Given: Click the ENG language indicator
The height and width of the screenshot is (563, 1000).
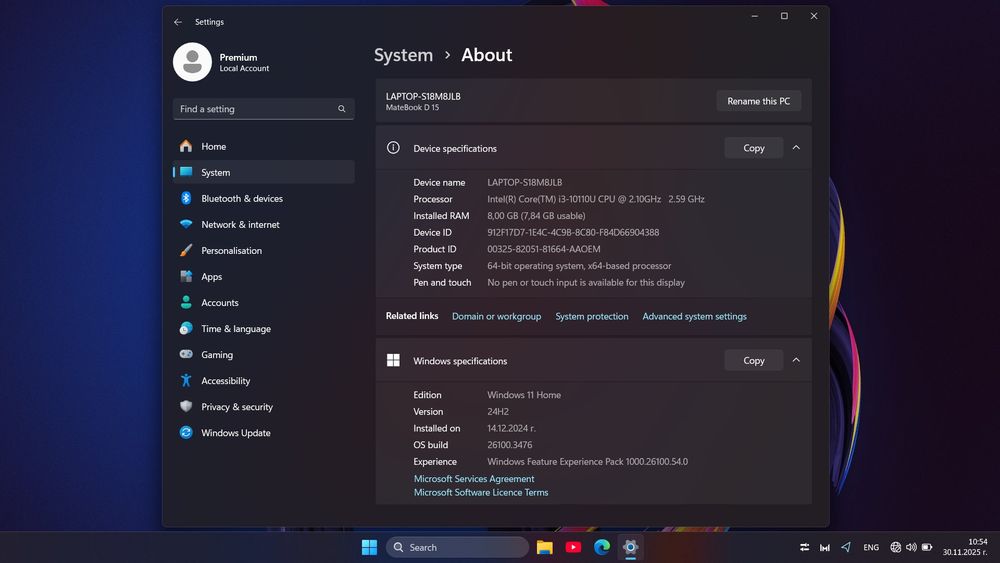Looking at the screenshot, I should 871,547.
